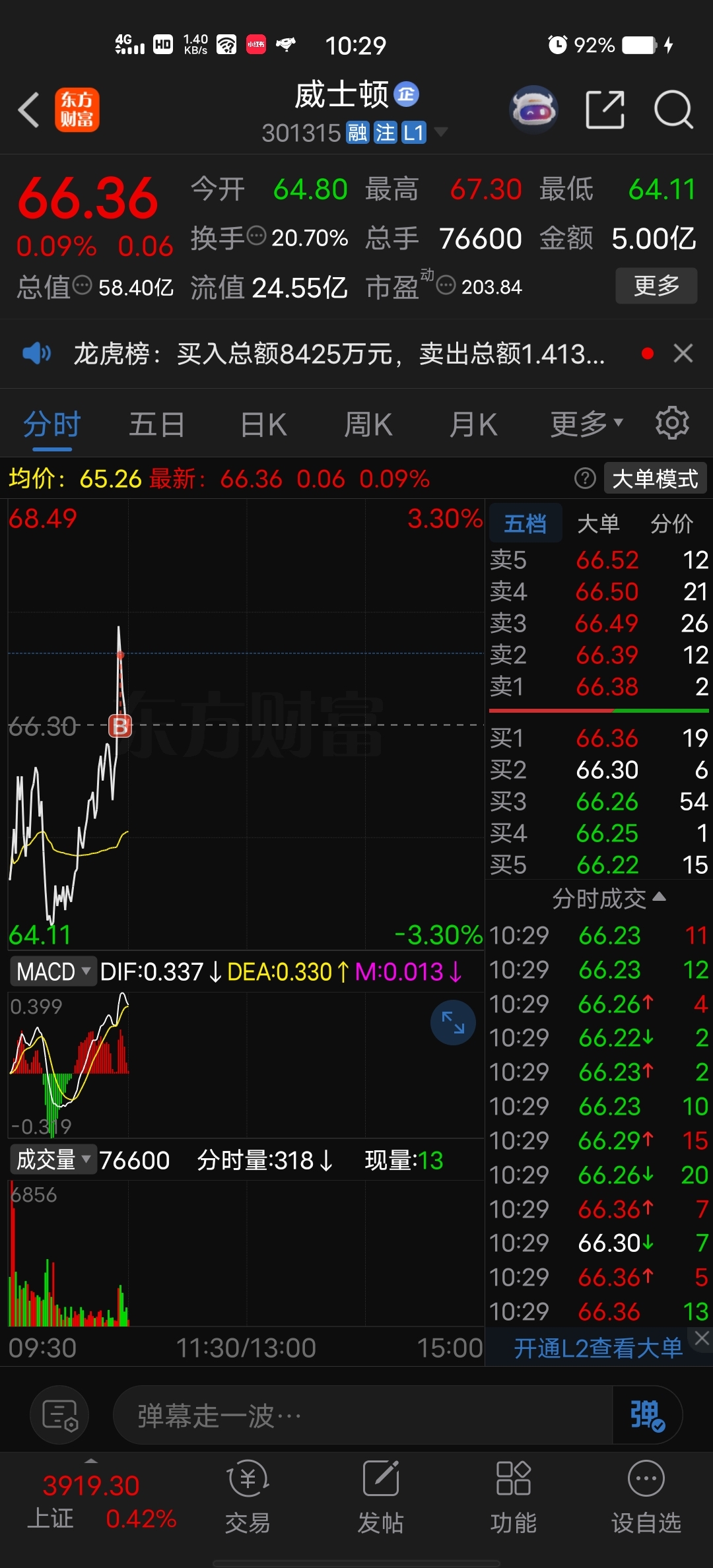713x1568 pixels.
Task: Select the 五档 order book tab
Action: [x=526, y=523]
